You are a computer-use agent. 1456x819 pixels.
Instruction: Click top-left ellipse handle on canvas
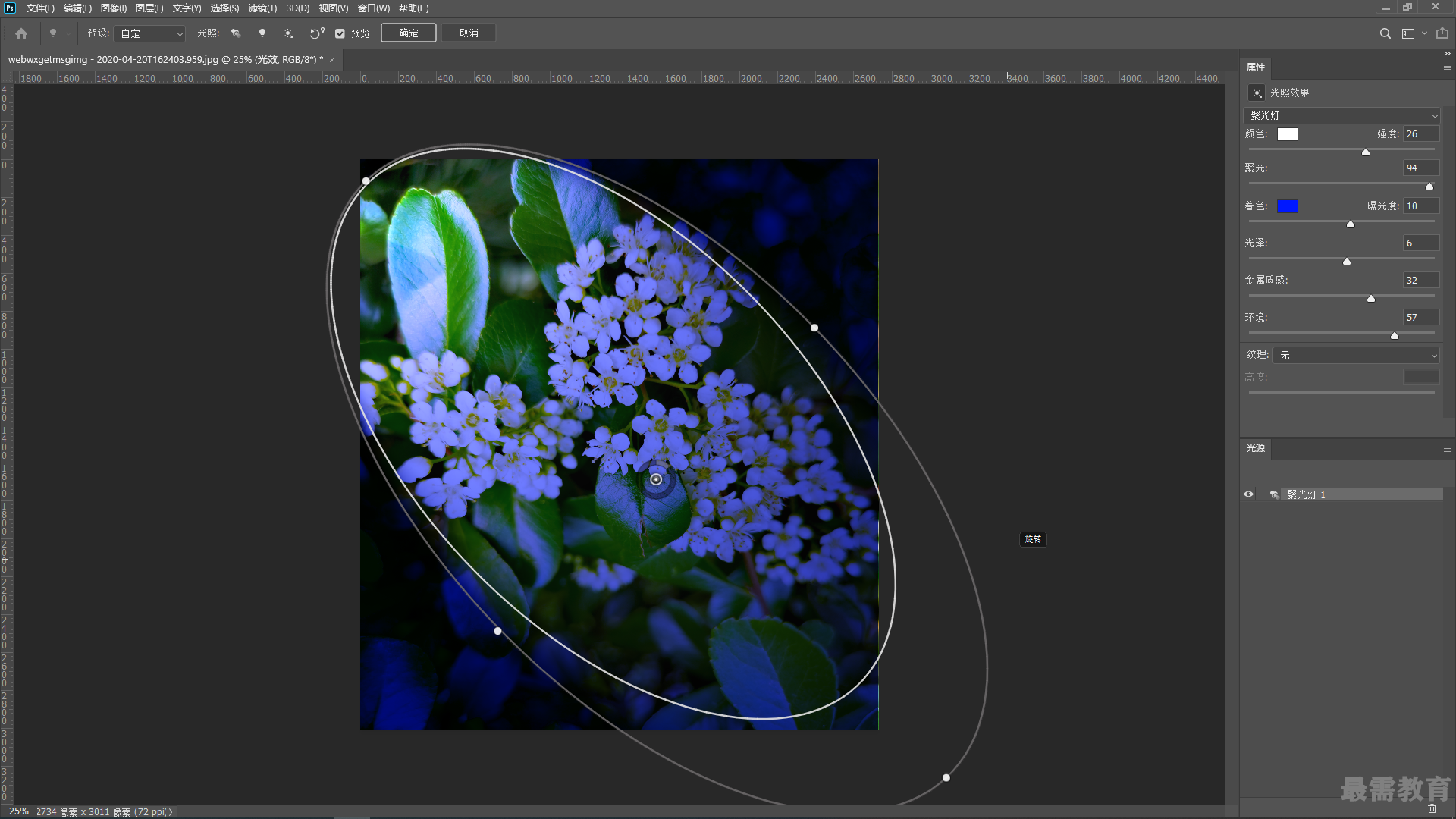(x=366, y=181)
